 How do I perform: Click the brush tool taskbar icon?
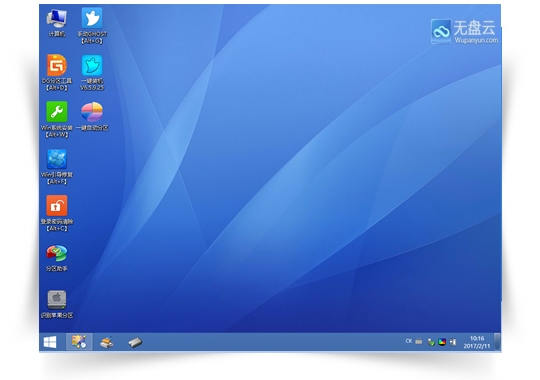point(107,342)
